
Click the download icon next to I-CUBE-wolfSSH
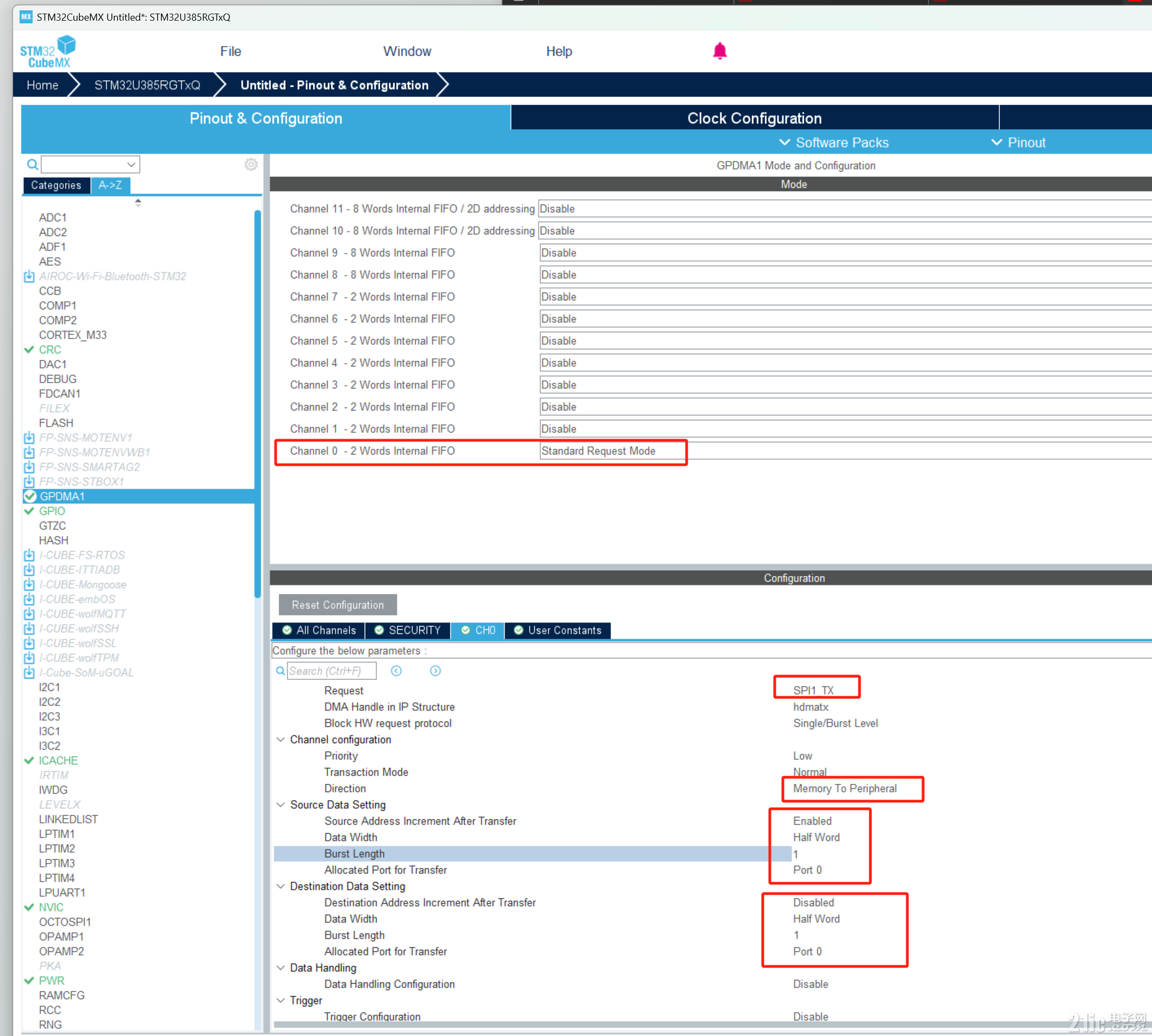(29, 628)
